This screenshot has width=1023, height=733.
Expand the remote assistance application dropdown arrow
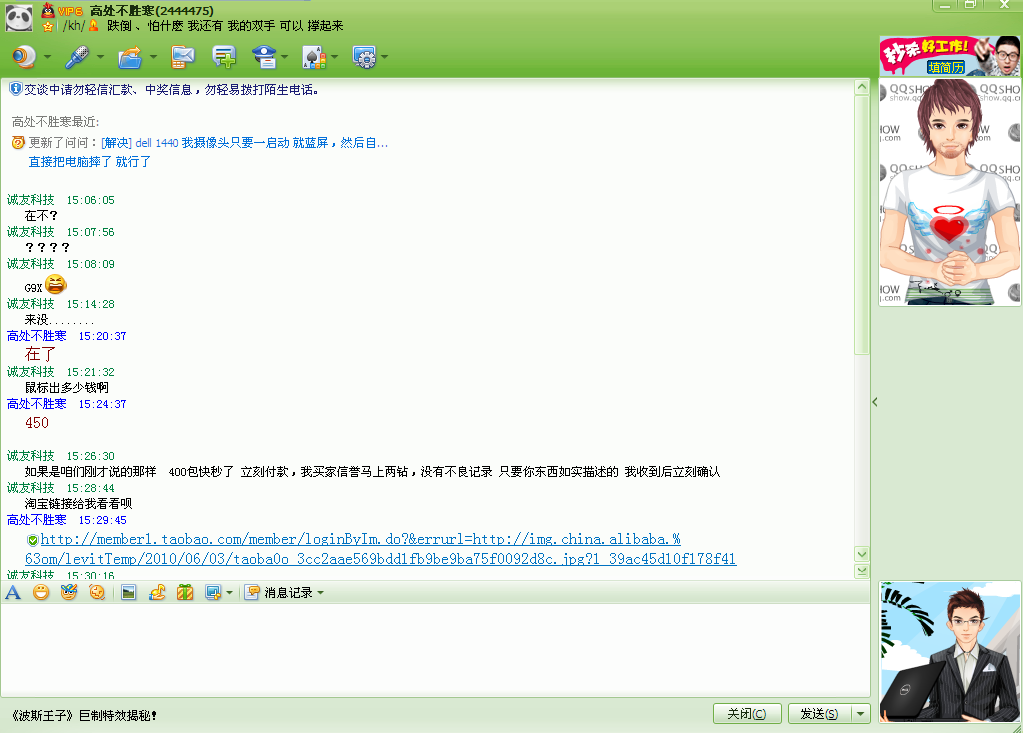(x=384, y=57)
